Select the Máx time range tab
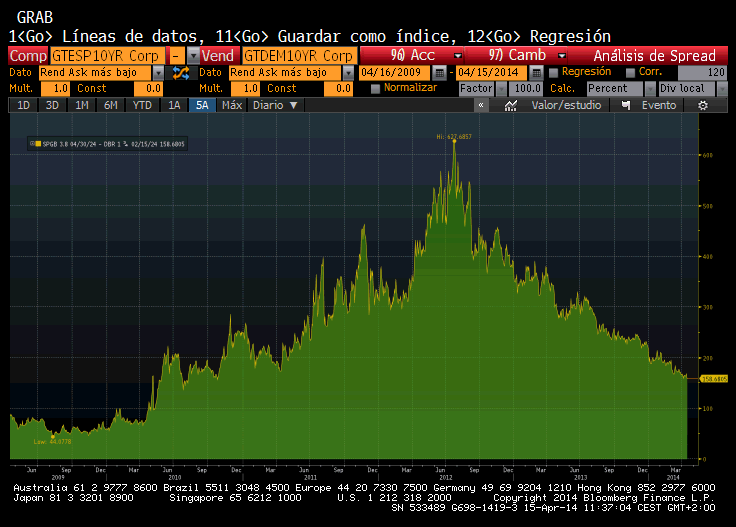 point(232,105)
